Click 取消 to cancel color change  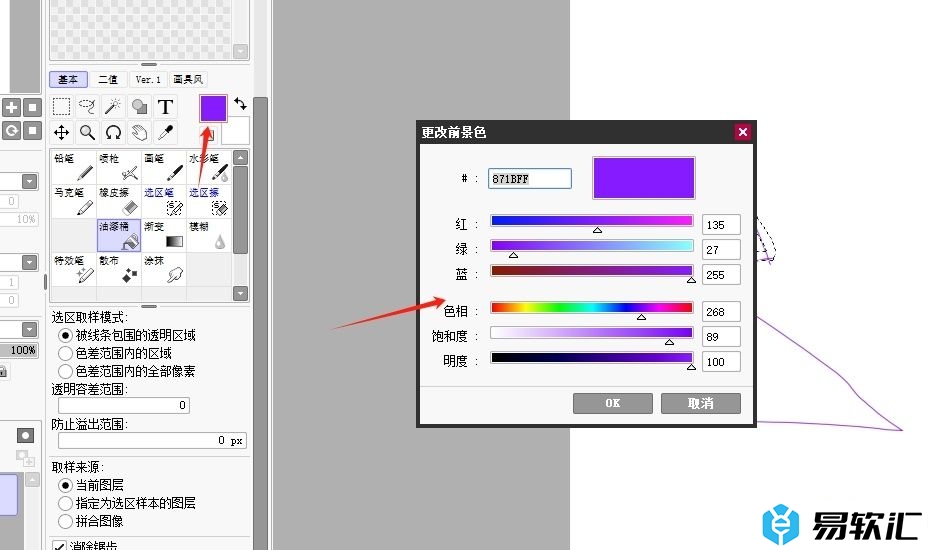click(701, 403)
